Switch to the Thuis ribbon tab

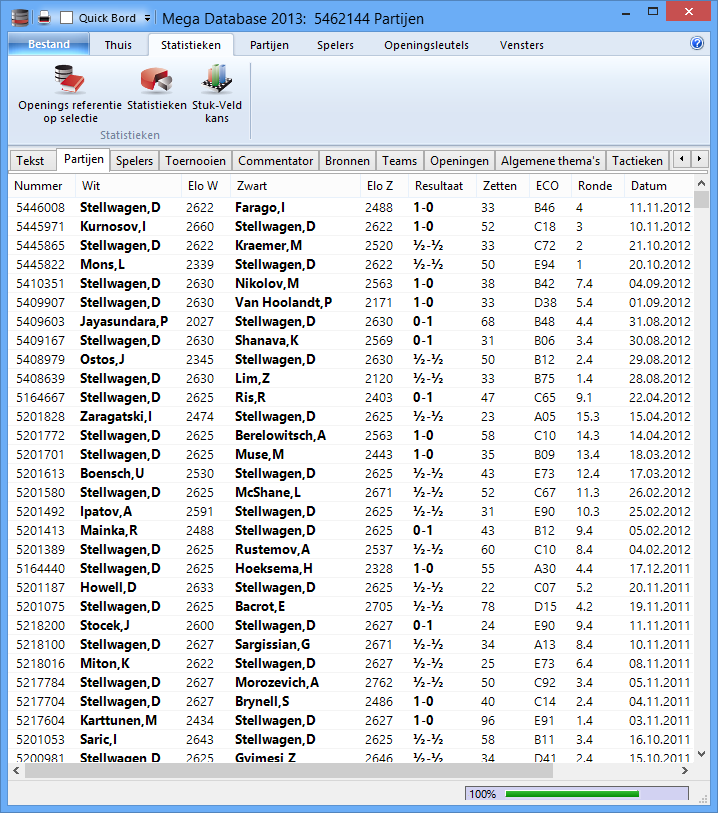click(x=118, y=45)
